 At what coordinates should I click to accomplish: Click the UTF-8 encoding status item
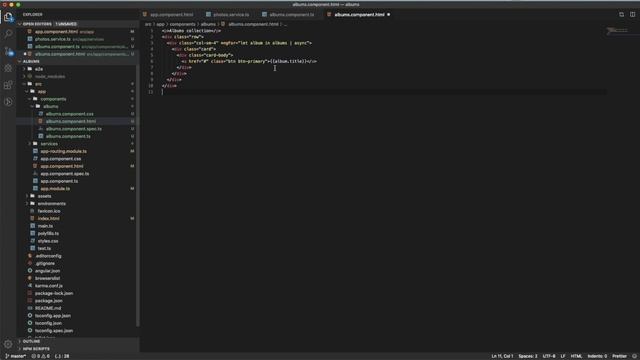tap(549, 356)
